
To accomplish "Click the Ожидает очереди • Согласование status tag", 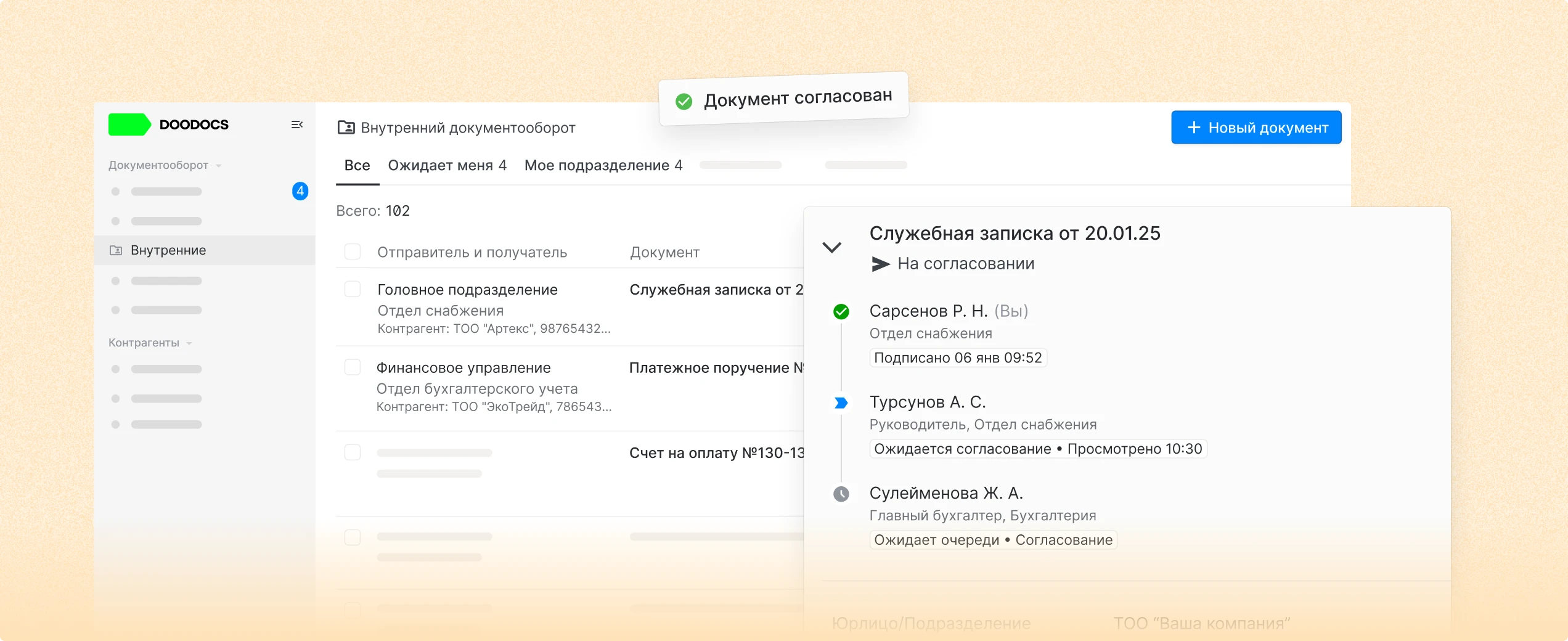I will (993, 540).
